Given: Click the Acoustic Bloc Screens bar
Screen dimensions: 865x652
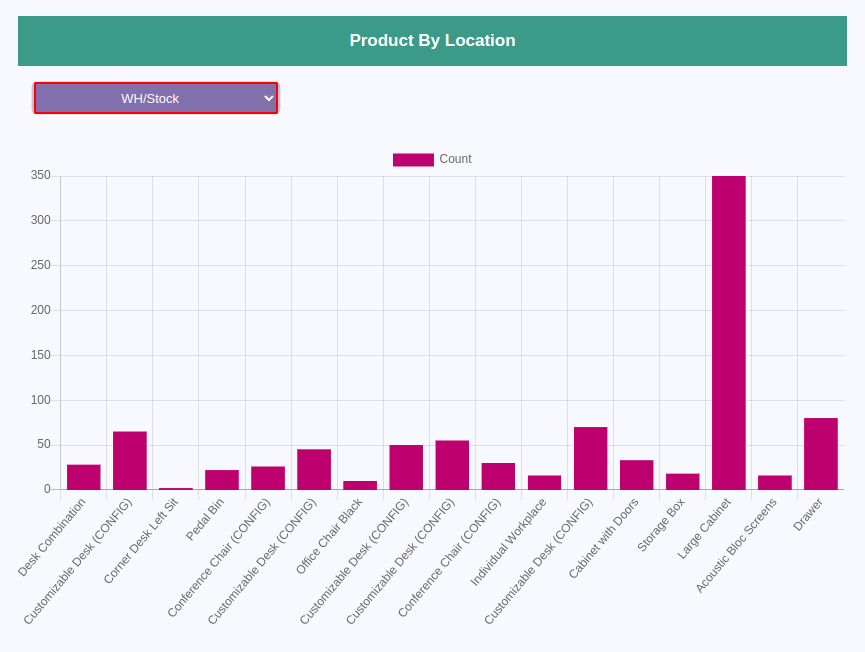Looking at the screenshot, I should pos(775,482).
